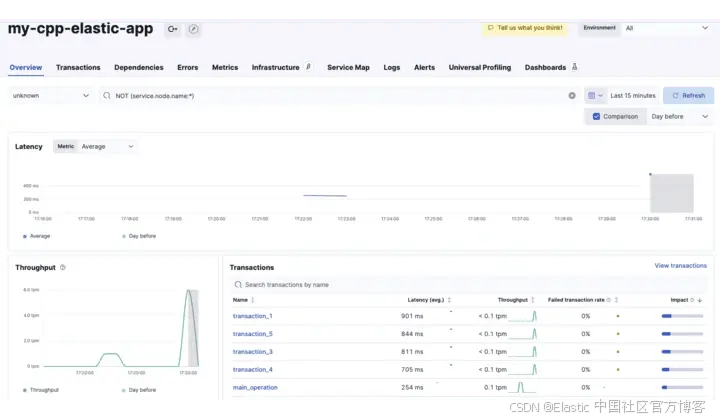Click the Impact info icon
The height and width of the screenshot is (420, 720).
click(692, 300)
